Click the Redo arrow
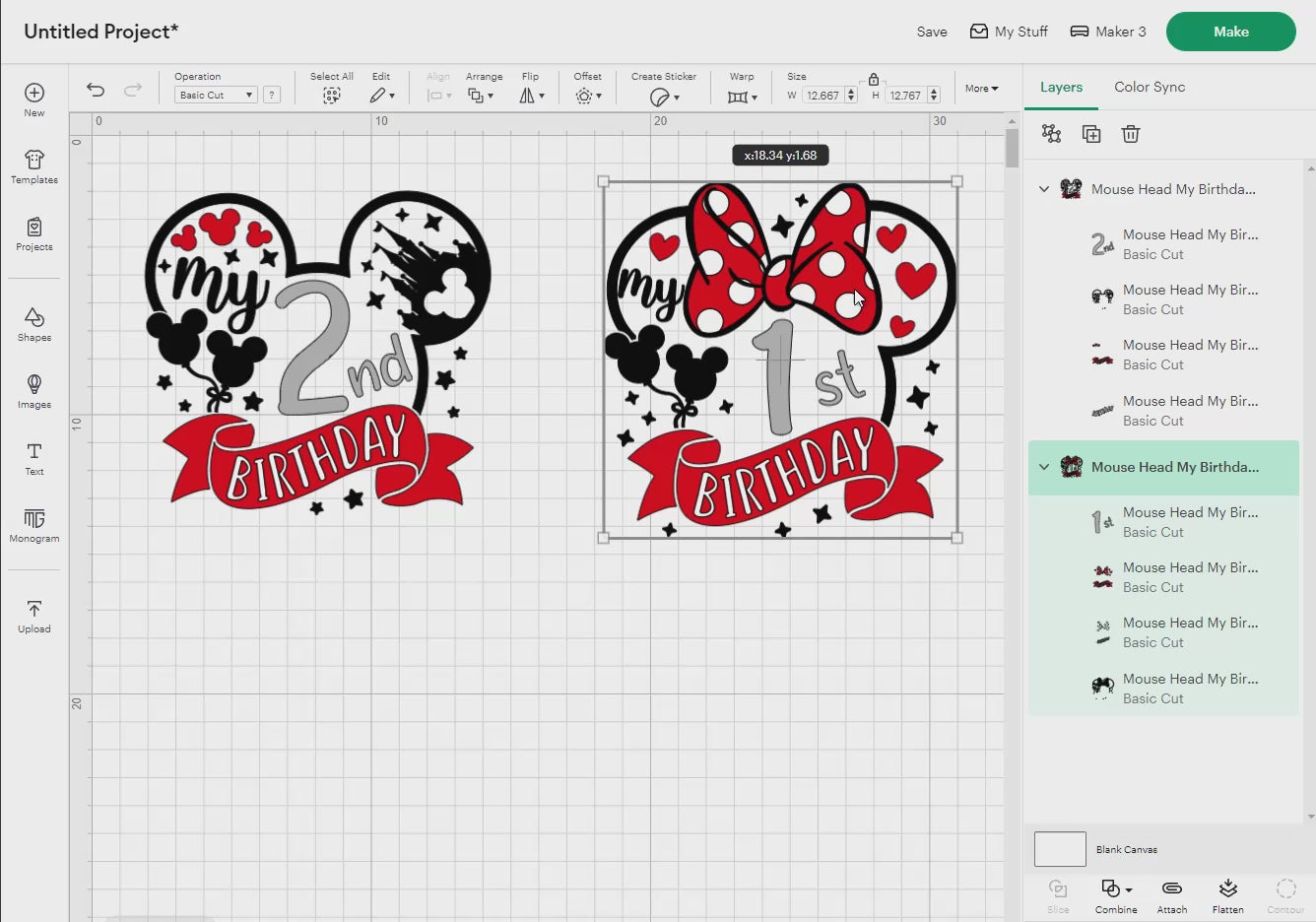1316x922 pixels. pyautogui.click(x=133, y=90)
